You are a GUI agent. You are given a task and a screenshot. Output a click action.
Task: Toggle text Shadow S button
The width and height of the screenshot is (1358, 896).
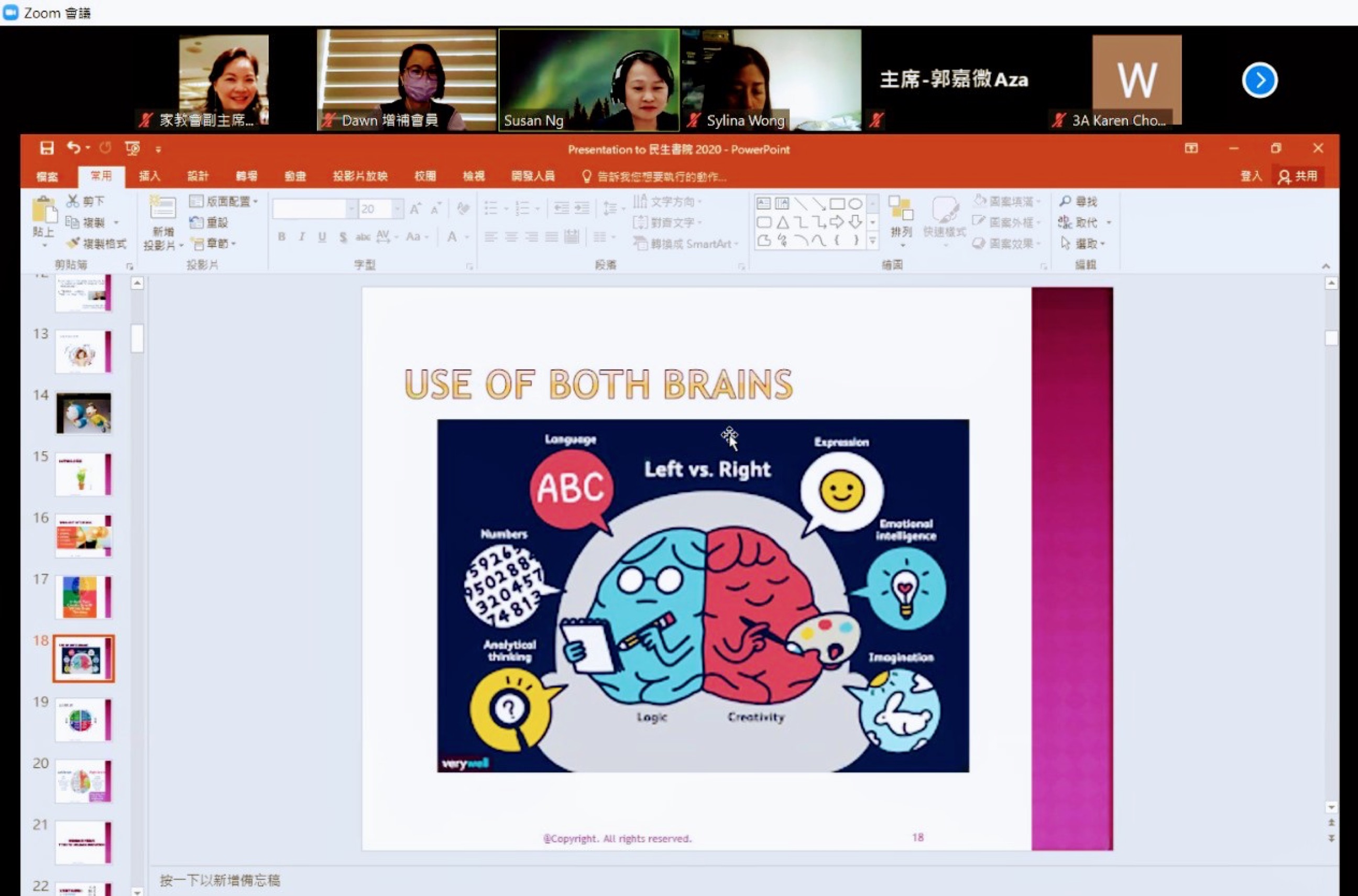(x=343, y=236)
